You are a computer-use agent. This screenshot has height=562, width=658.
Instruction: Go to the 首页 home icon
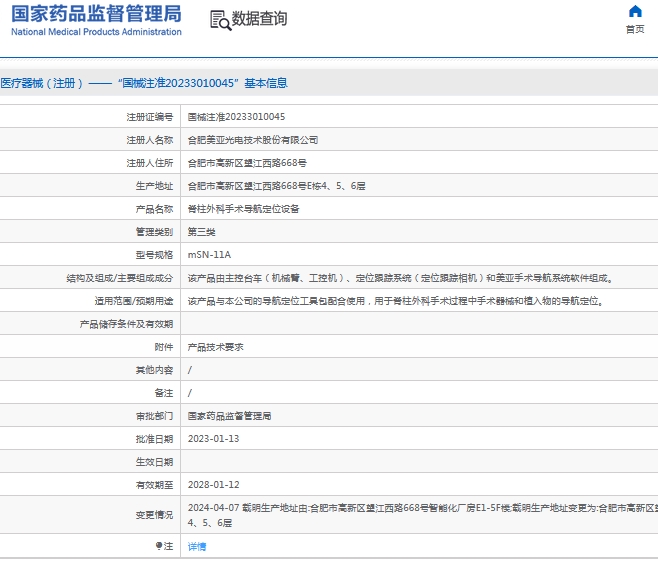(635, 11)
